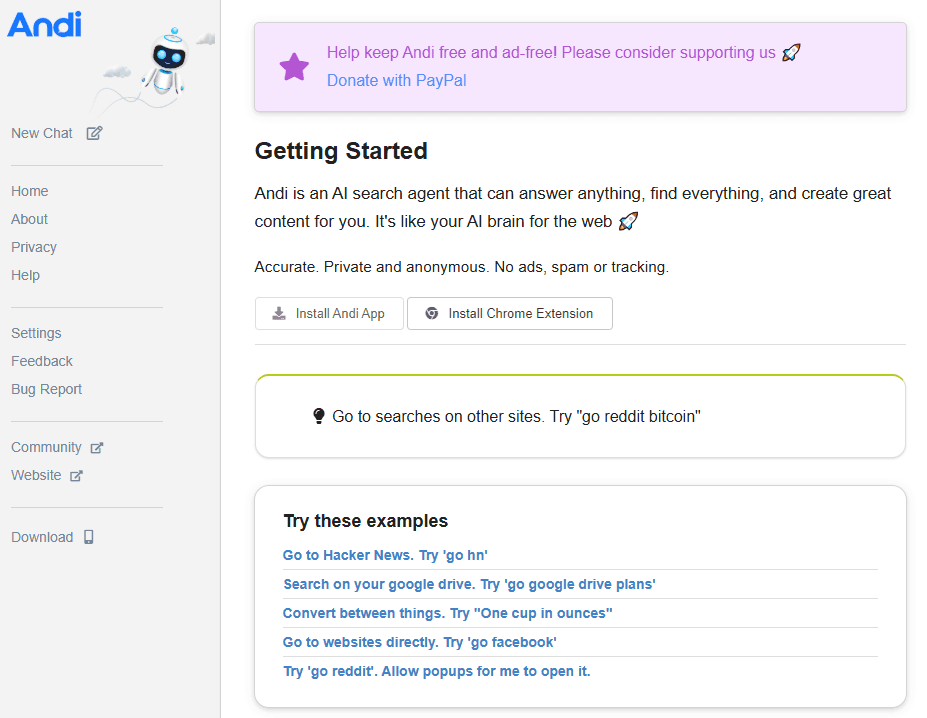Click the lightbulb tip icon

319,416
